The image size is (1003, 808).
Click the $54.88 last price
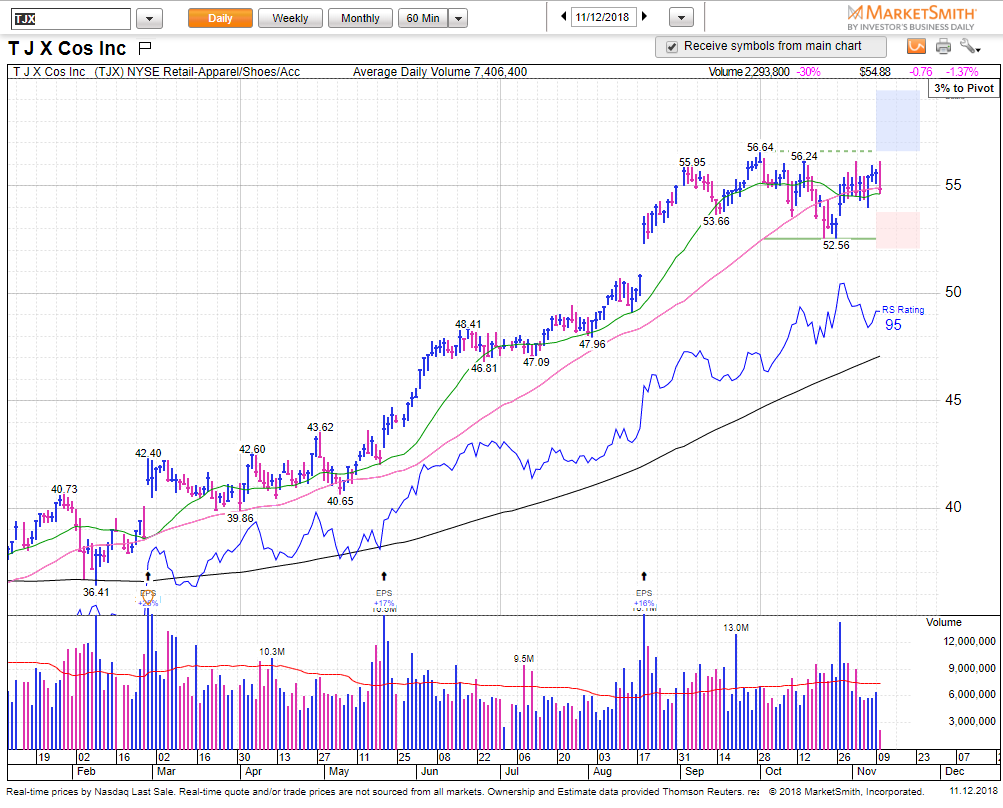[x=874, y=72]
